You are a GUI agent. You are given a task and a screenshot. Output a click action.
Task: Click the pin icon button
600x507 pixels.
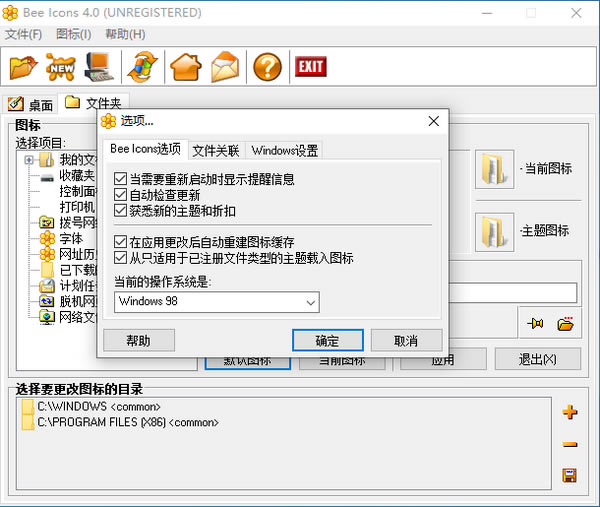point(535,324)
